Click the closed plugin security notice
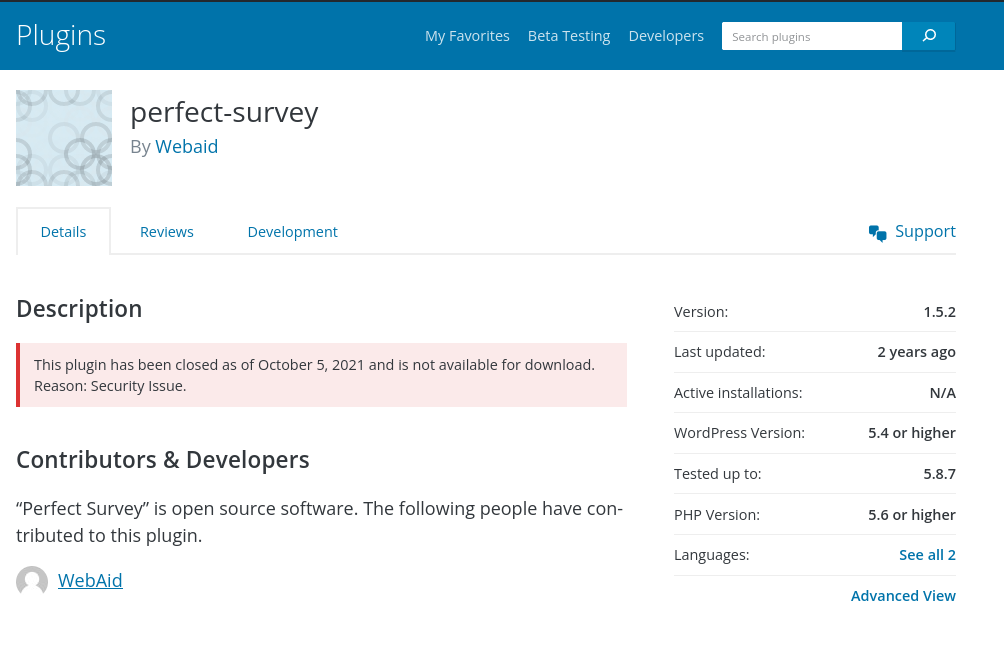The image size is (1004, 660). pos(322,375)
